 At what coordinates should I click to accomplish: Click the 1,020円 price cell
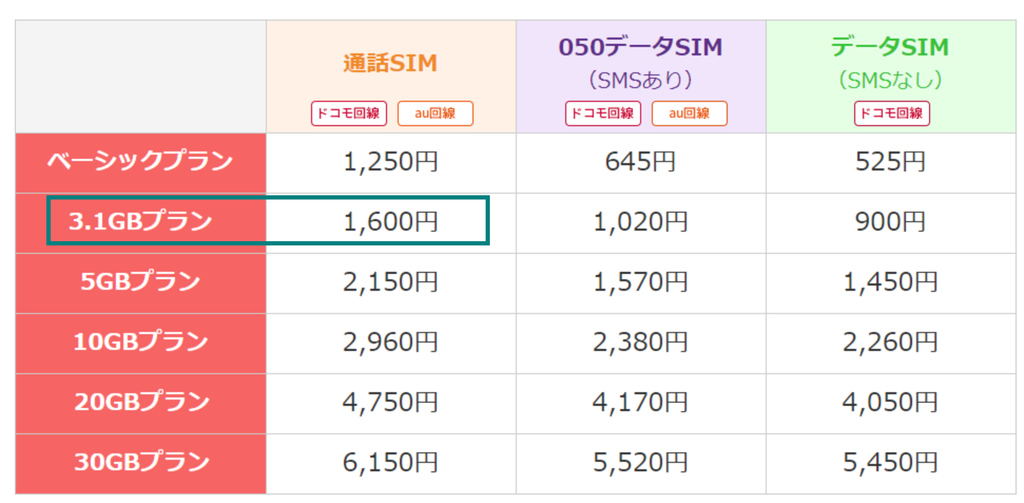[x=641, y=222]
